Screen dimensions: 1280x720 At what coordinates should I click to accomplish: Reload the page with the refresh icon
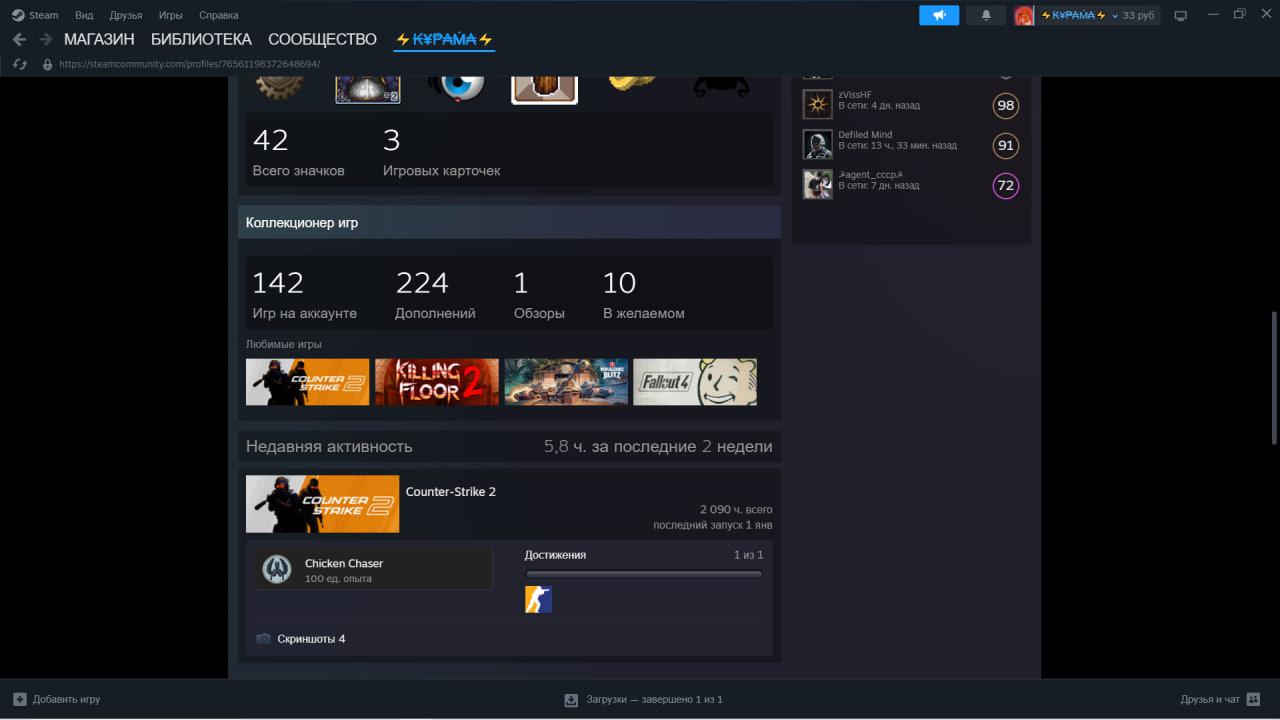click(x=19, y=64)
